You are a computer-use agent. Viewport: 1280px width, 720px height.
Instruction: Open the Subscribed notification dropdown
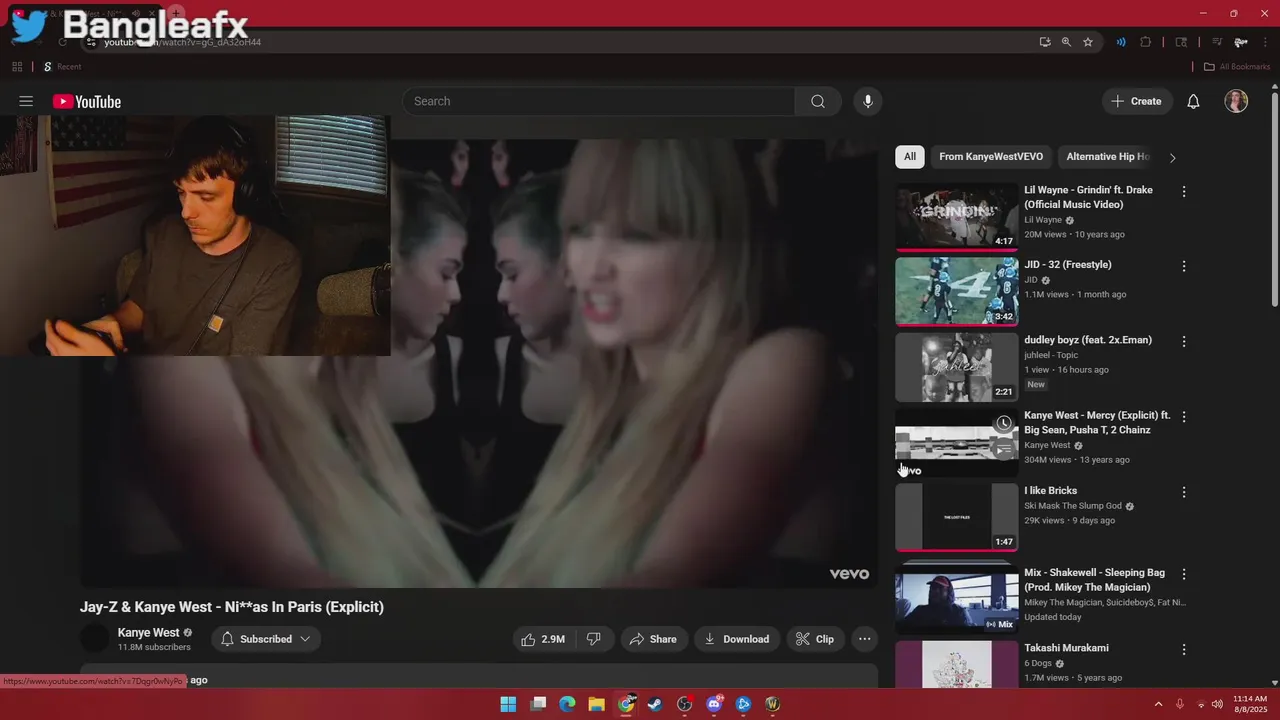tap(265, 639)
